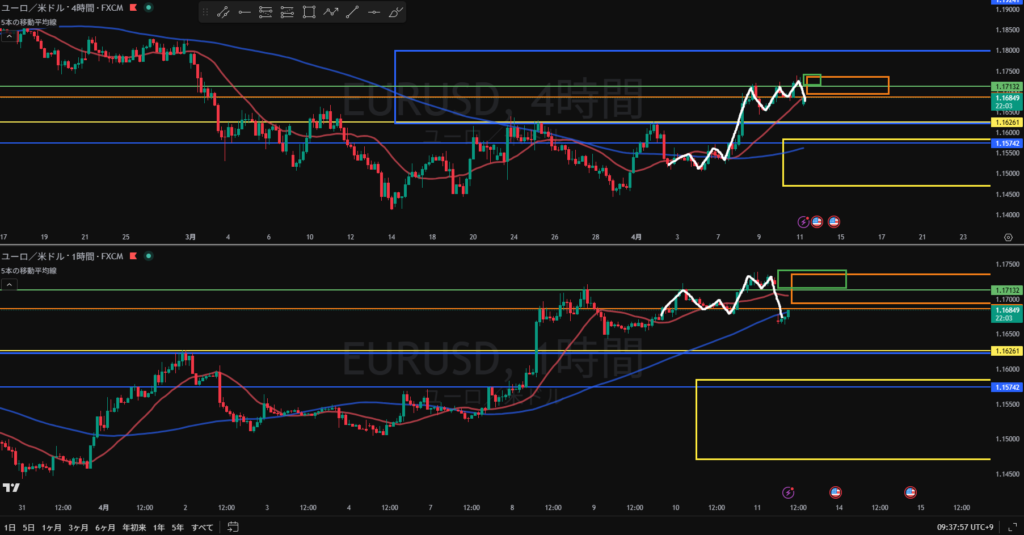Open the go-to-date calendar icon

click(231, 526)
